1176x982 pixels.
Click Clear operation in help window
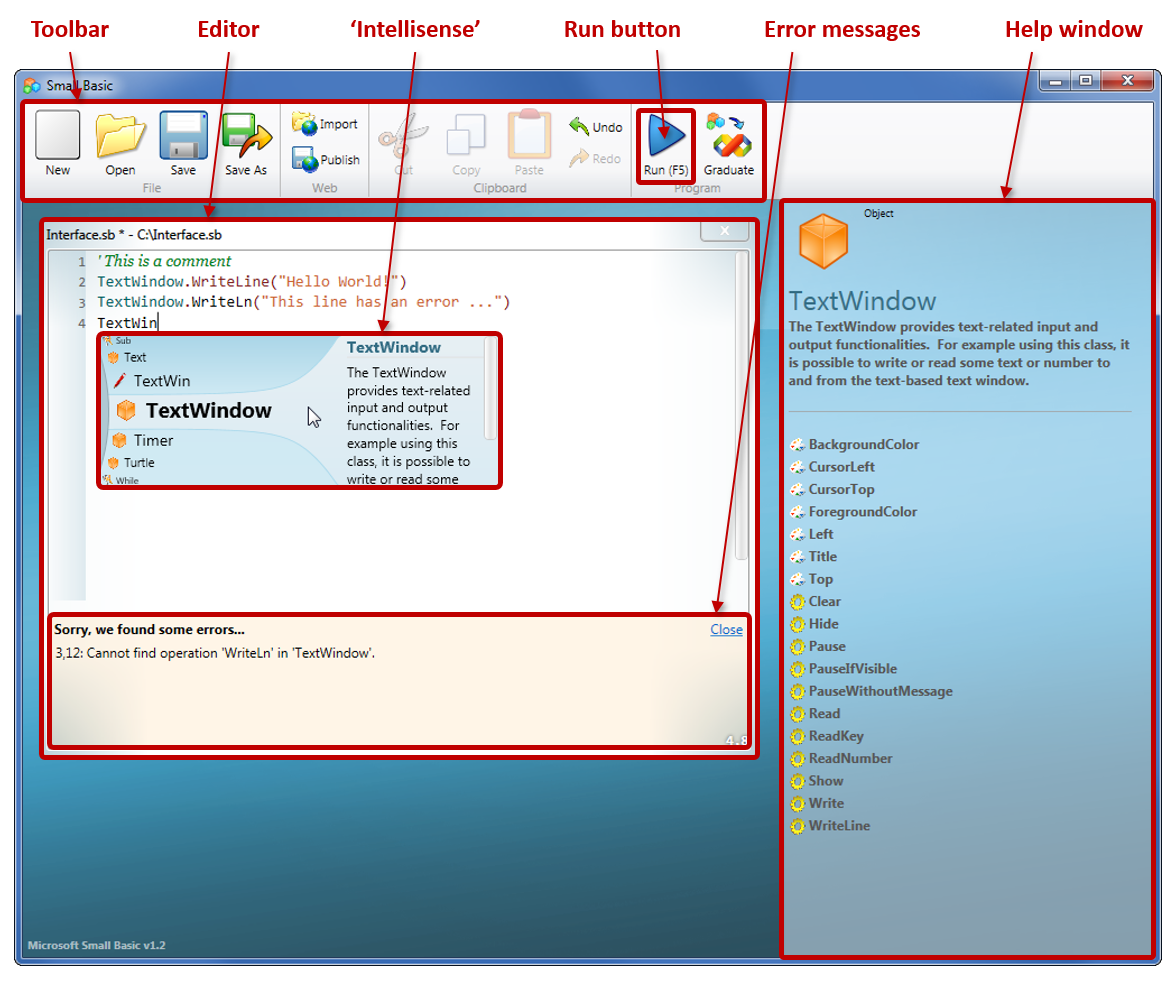[x=816, y=602]
